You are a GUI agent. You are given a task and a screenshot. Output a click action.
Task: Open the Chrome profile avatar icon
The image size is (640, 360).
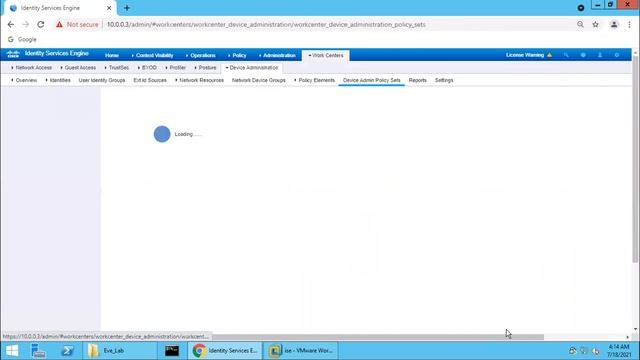point(614,24)
